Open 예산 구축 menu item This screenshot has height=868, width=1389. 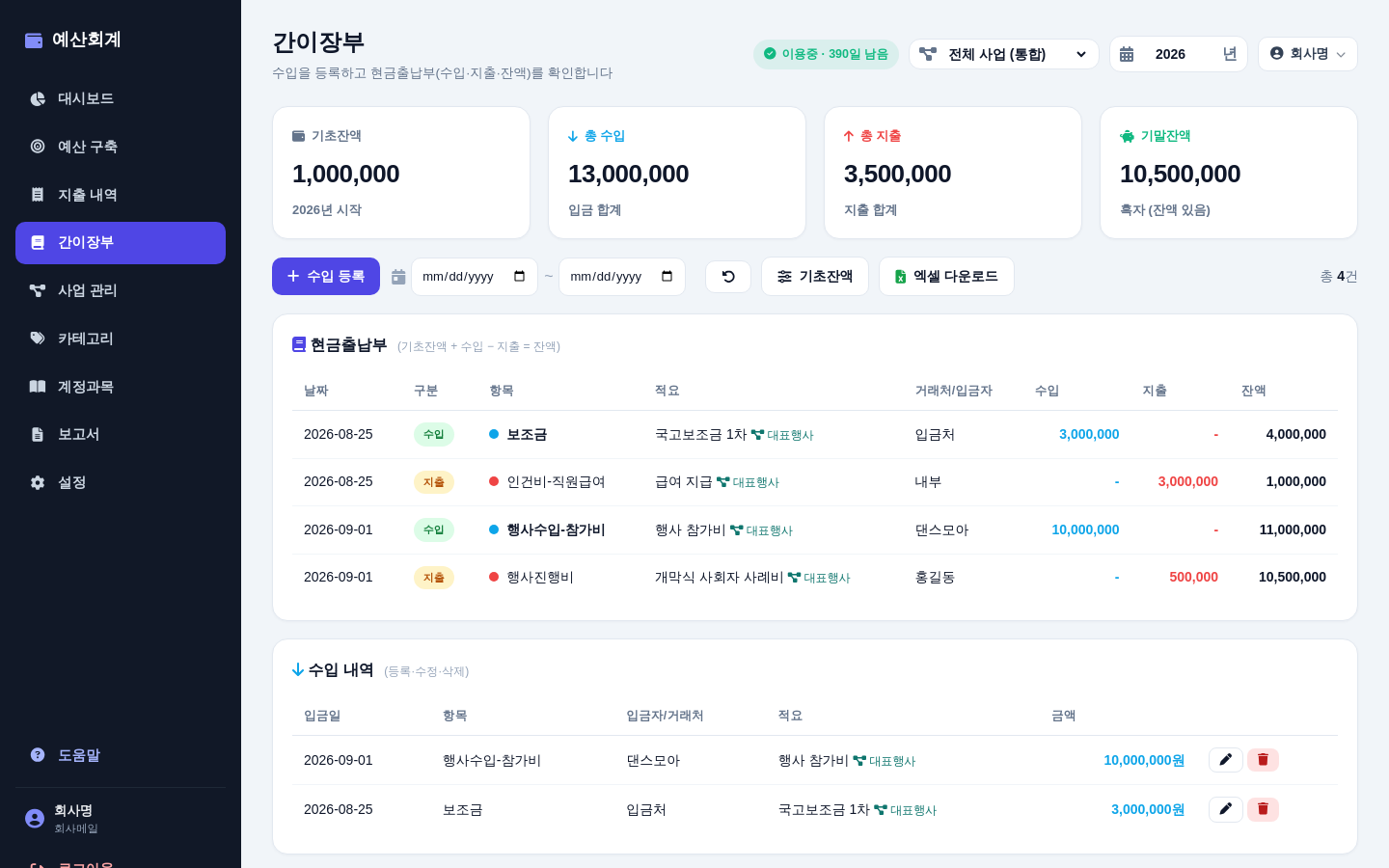pos(121,147)
